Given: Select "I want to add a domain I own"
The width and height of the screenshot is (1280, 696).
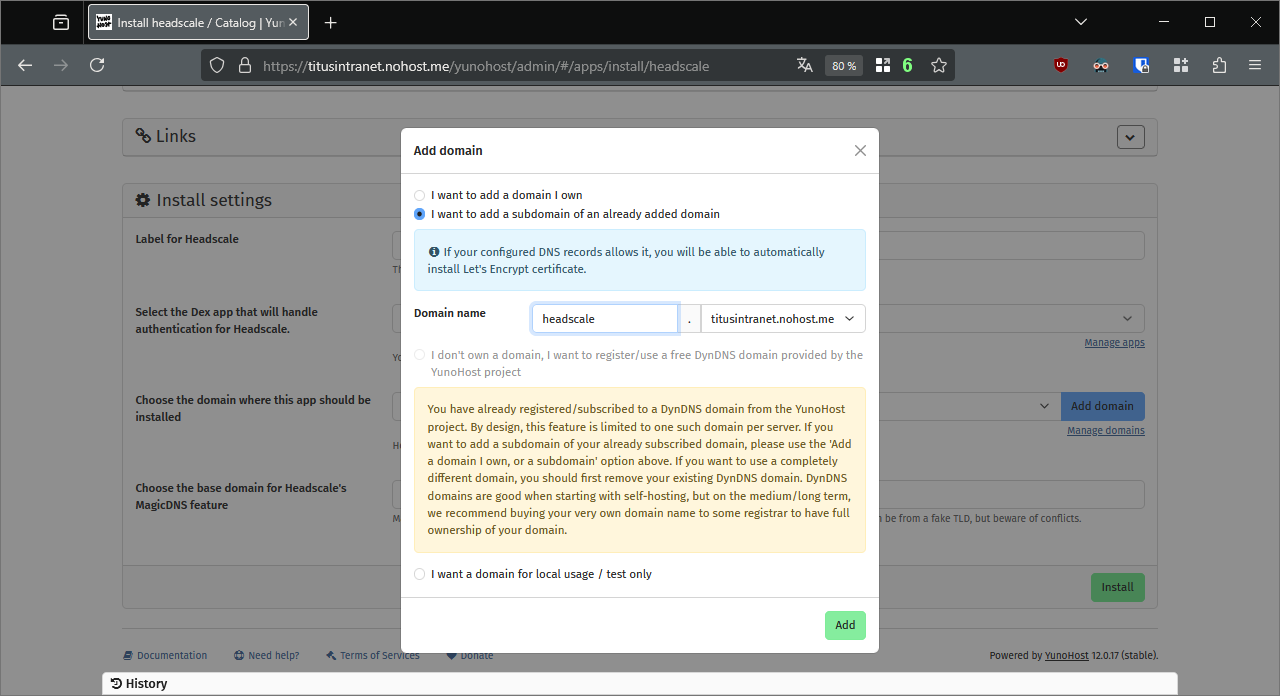Looking at the screenshot, I should pyautogui.click(x=420, y=196).
